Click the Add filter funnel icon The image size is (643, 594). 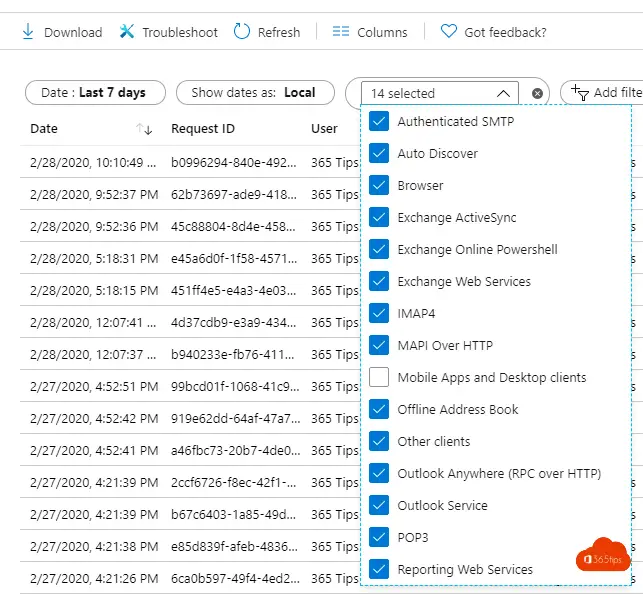click(x=580, y=93)
